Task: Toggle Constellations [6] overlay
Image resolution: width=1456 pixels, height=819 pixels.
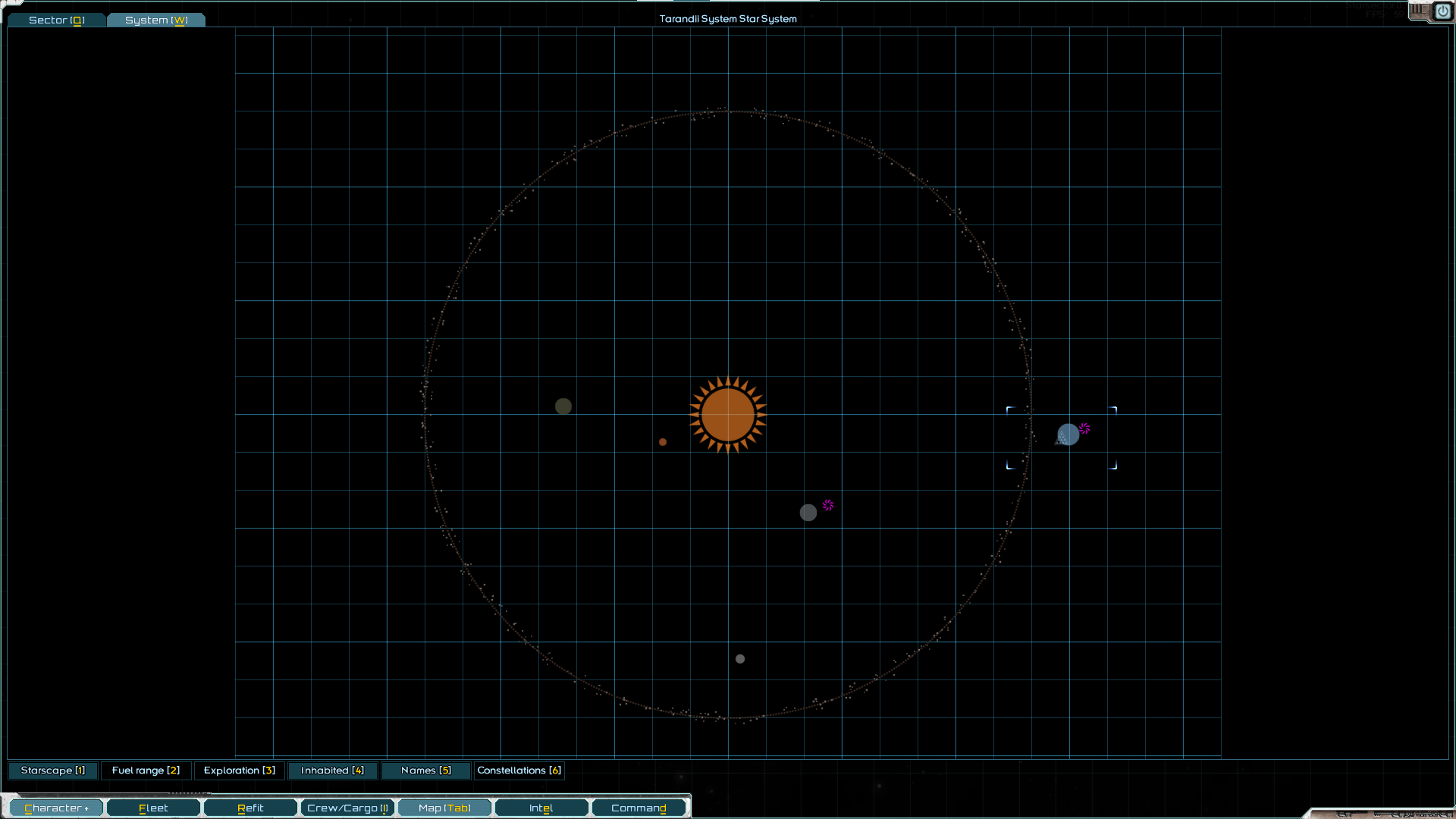Action: (x=519, y=770)
